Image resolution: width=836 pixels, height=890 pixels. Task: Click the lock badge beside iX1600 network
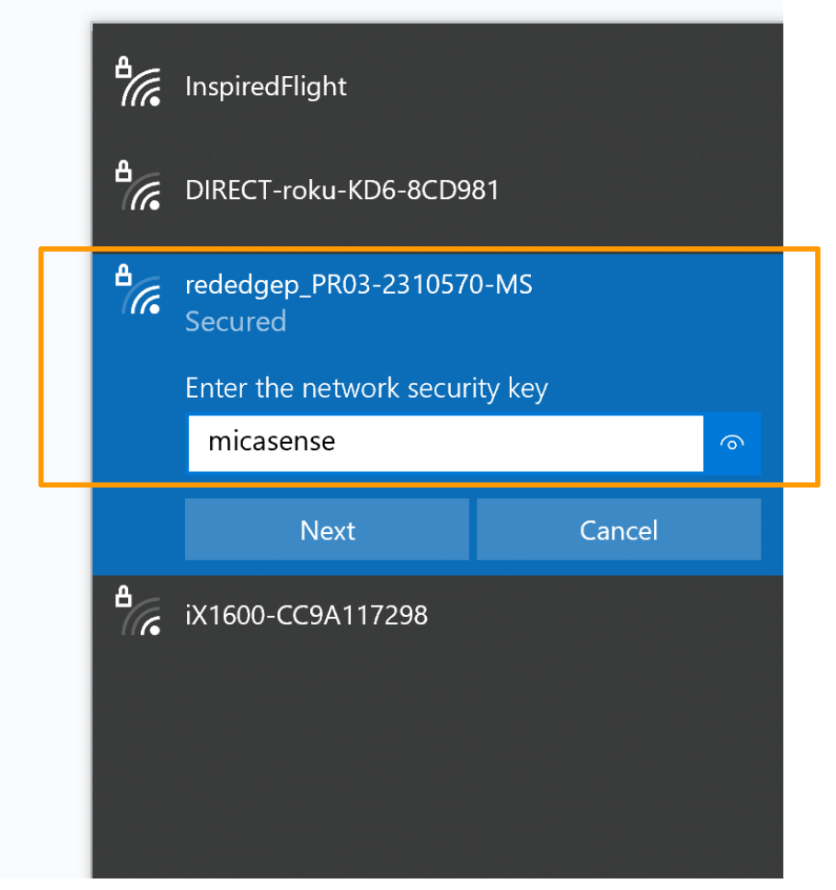tap(123, 596)
